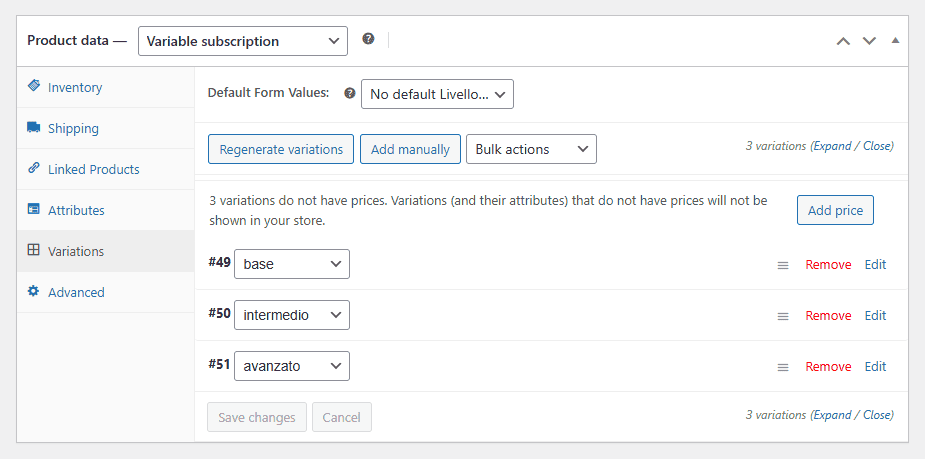Viewport: 925px width, 459px height.
Task: Edit variation #51 avanzato
Action: (x=875, y=366)
